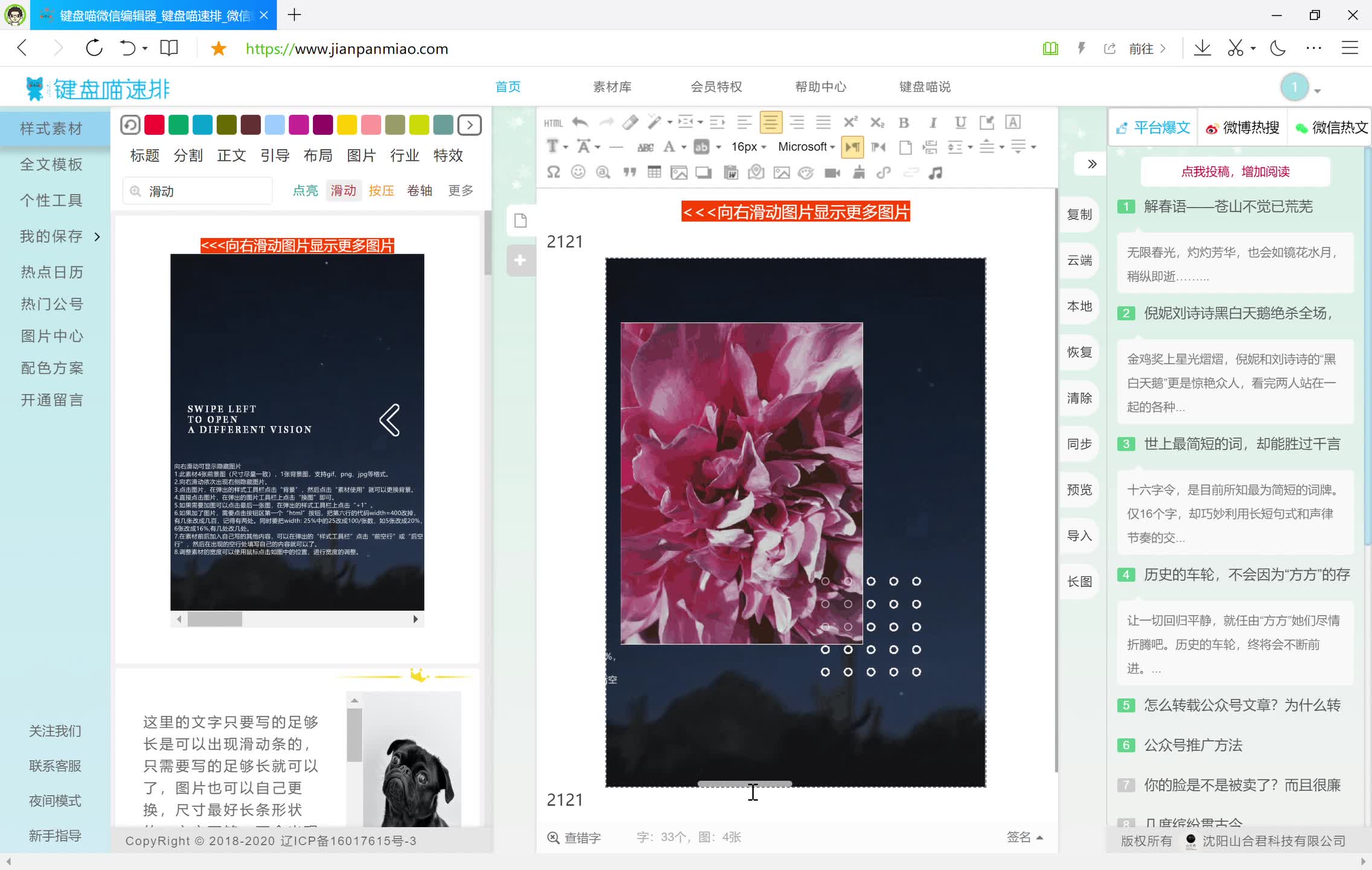Select the eraser clear-format tool
The width and height of the screenshot is (1372, 870).
(630, 123)
